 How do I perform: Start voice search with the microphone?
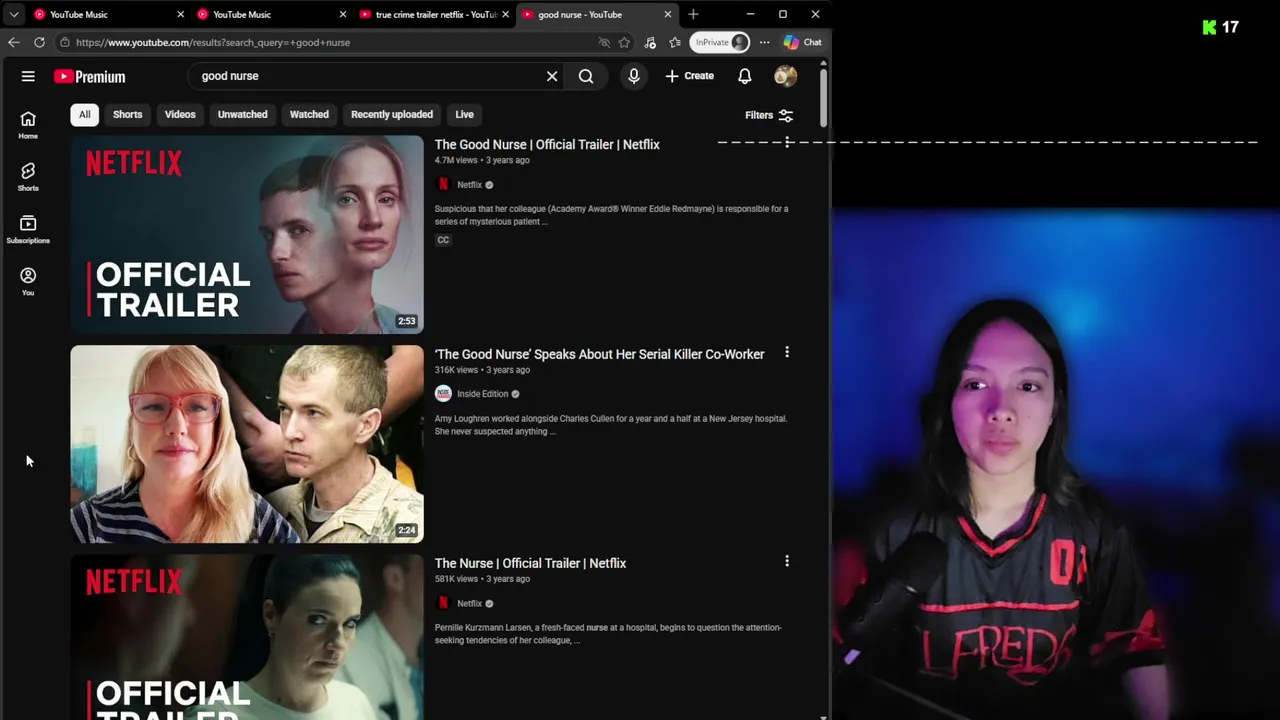(634, 76)
